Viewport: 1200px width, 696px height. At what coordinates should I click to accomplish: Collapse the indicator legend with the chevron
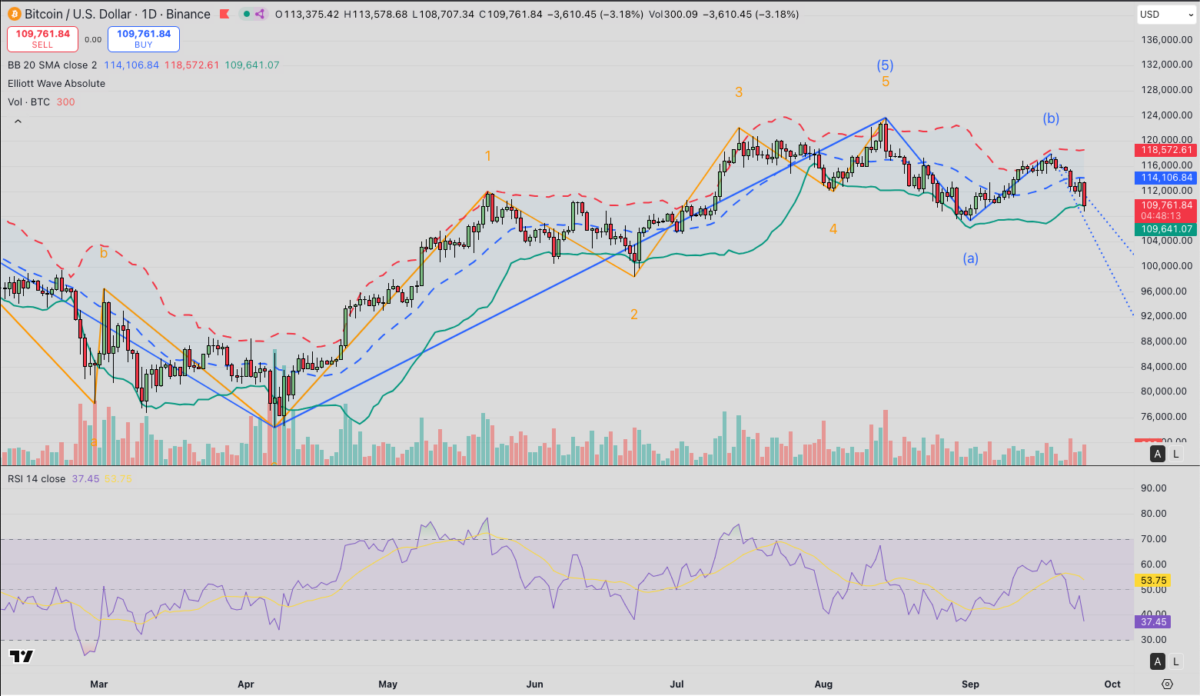pyautogui.click(x=17, y=121)
